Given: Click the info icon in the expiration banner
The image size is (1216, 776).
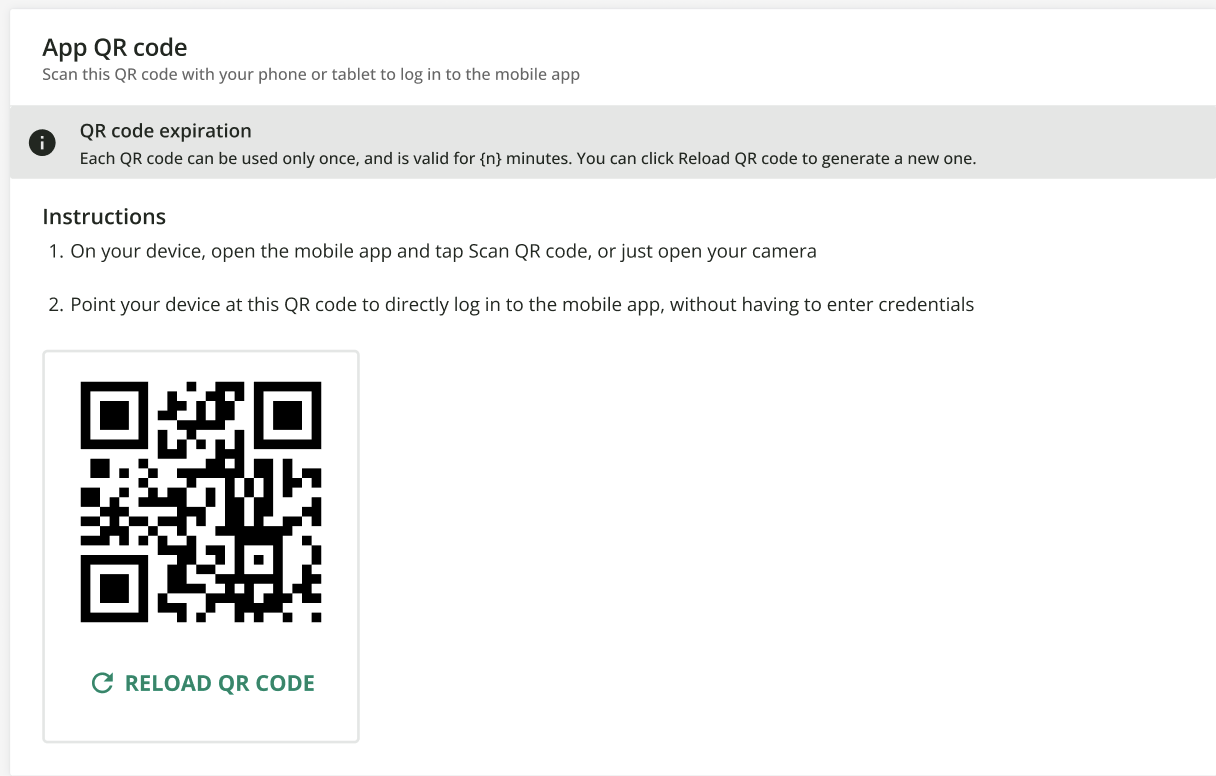Looking at the screenshot, I should [42, 143].
